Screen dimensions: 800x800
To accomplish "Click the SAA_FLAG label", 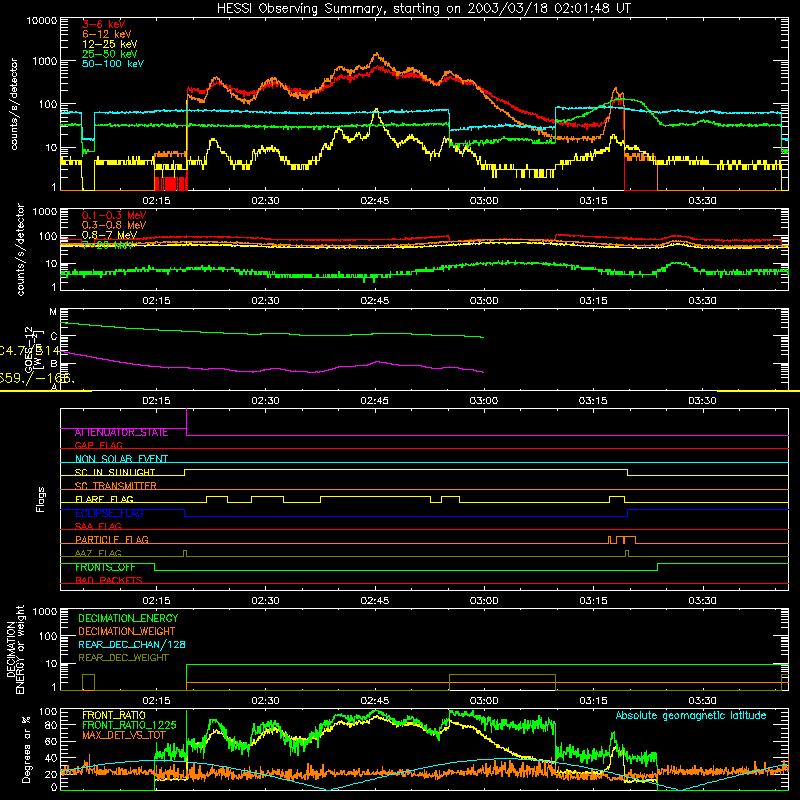I will point(98,526).
